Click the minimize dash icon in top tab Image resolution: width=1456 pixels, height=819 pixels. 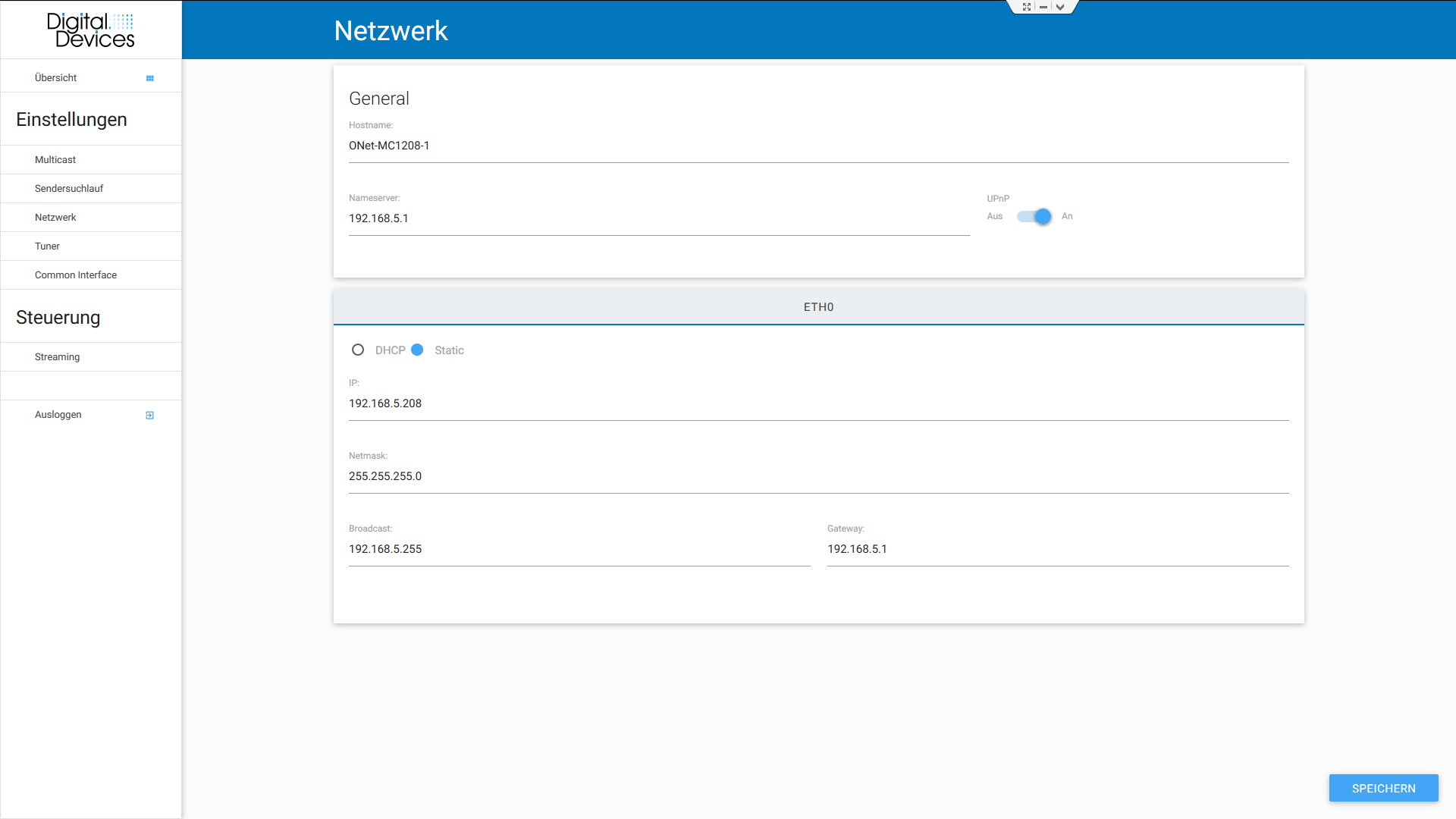(1043, 7)
